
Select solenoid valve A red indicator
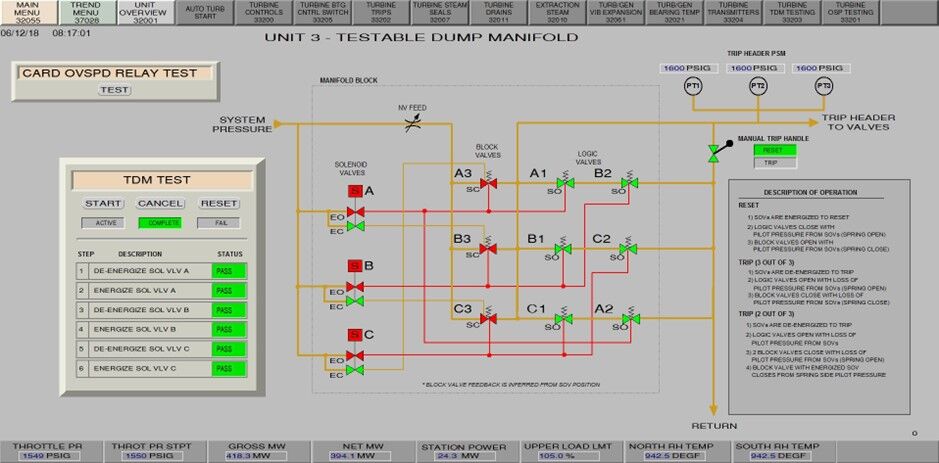tap(354, 190)
